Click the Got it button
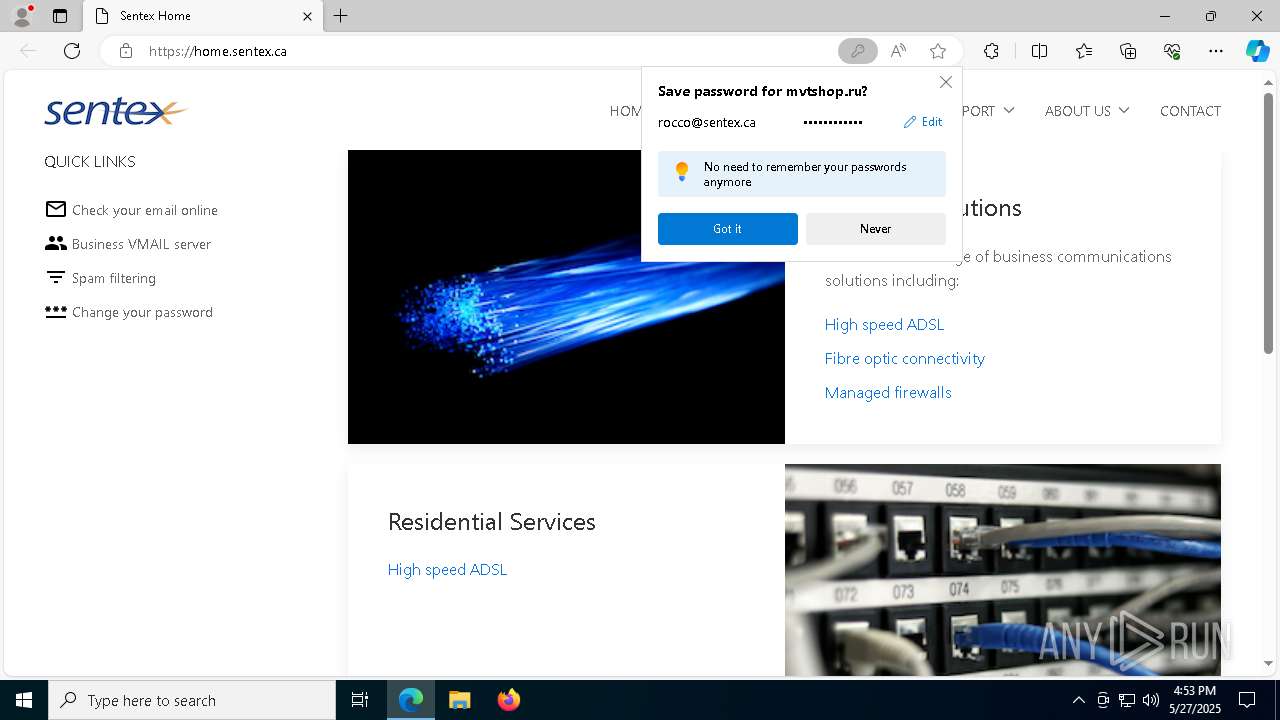 pos(727,229)
